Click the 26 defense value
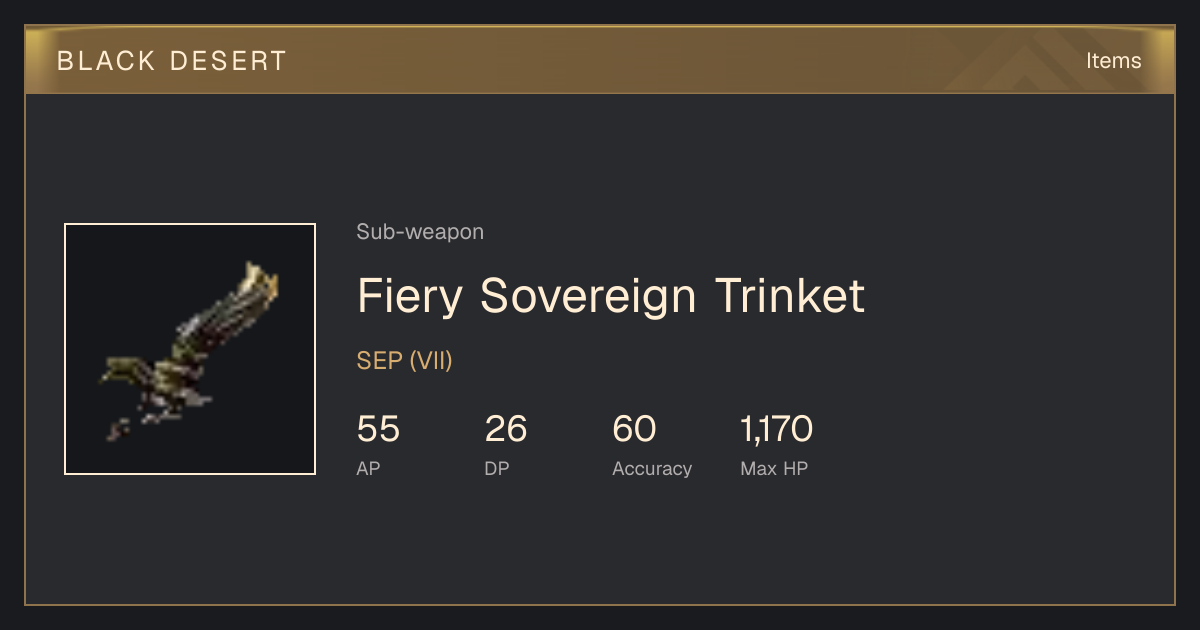The height and width of the screenshot is (630, 1200). coord(506,430)
